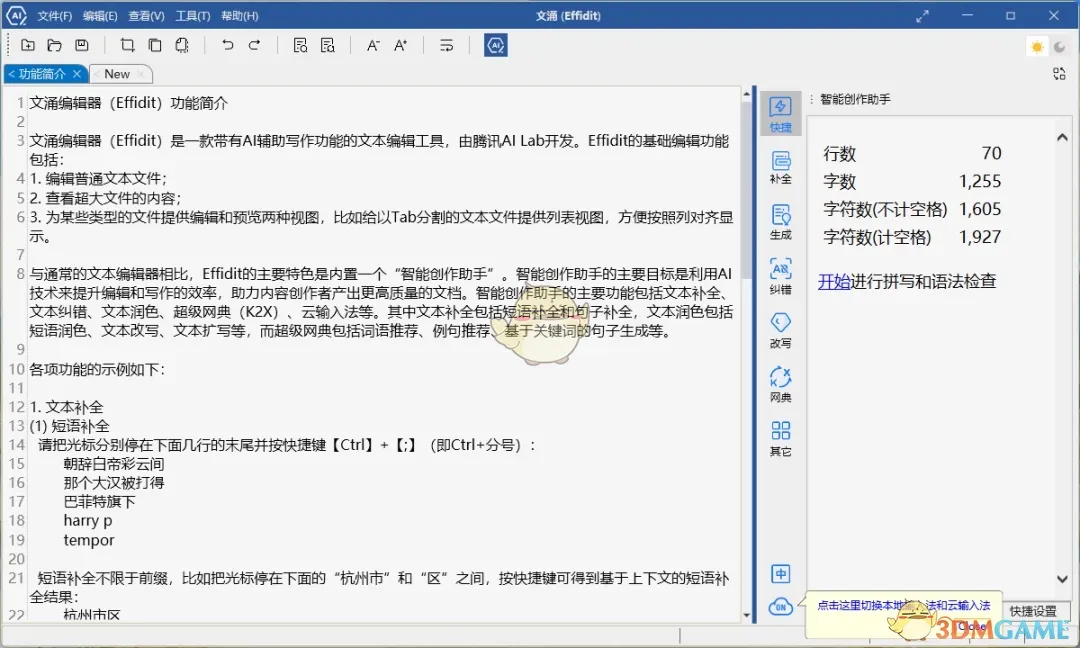This screenshot has height=648, width=1080.
Task: Click the blue AI assistant icon in toolbar
Action: (x=496, y=45)
